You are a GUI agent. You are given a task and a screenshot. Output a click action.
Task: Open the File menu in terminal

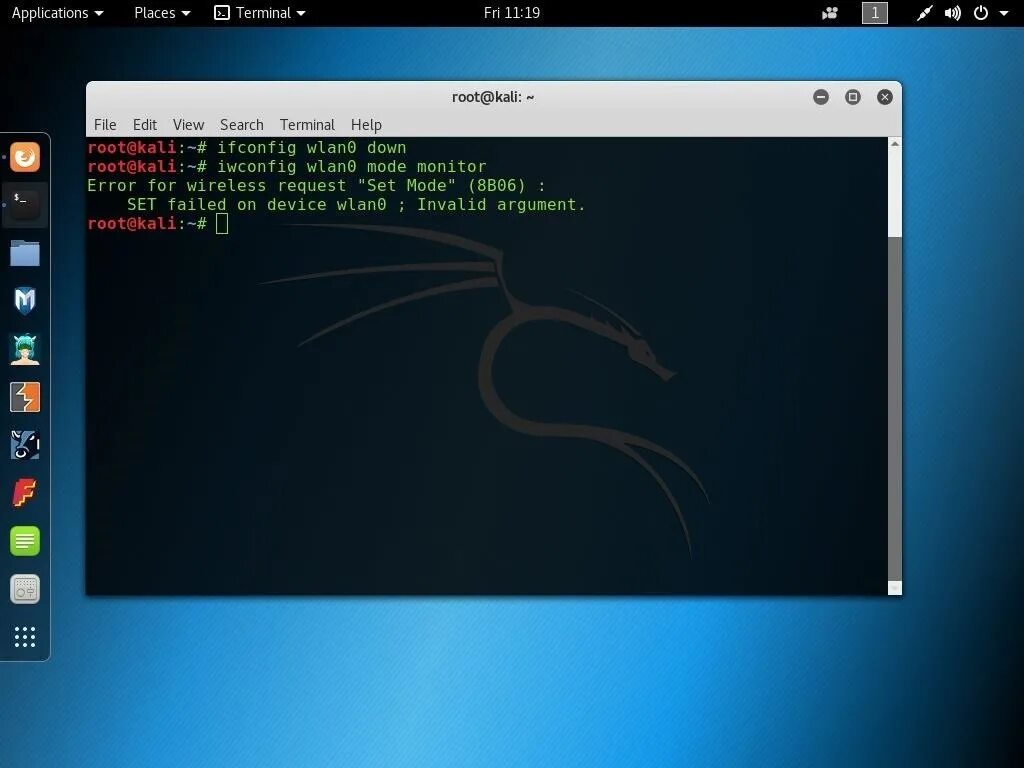(x=105, y=125)
